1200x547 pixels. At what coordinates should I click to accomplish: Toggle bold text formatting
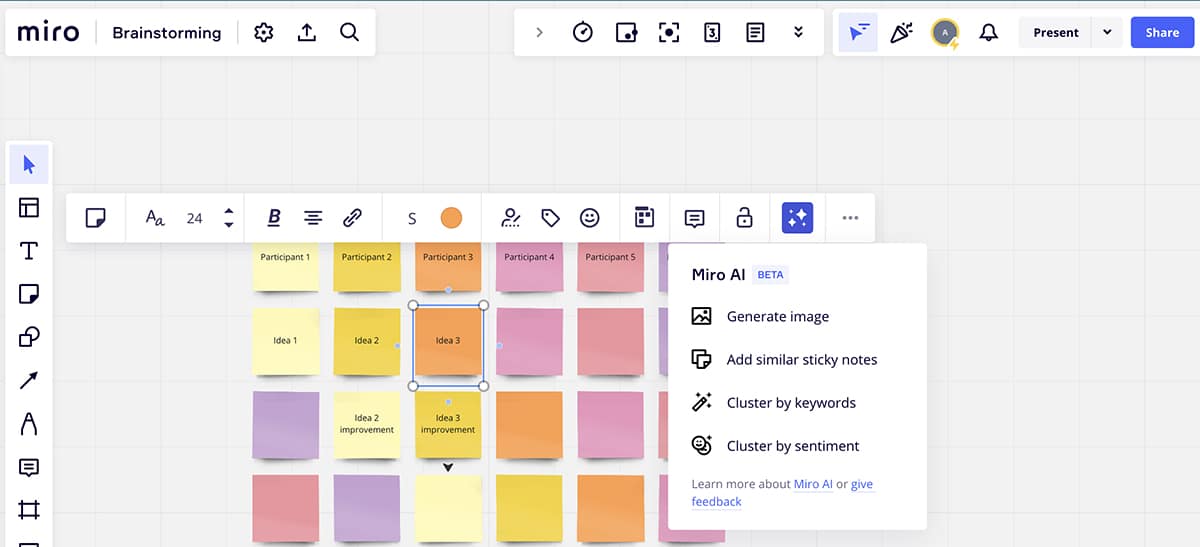click(274, 218)
